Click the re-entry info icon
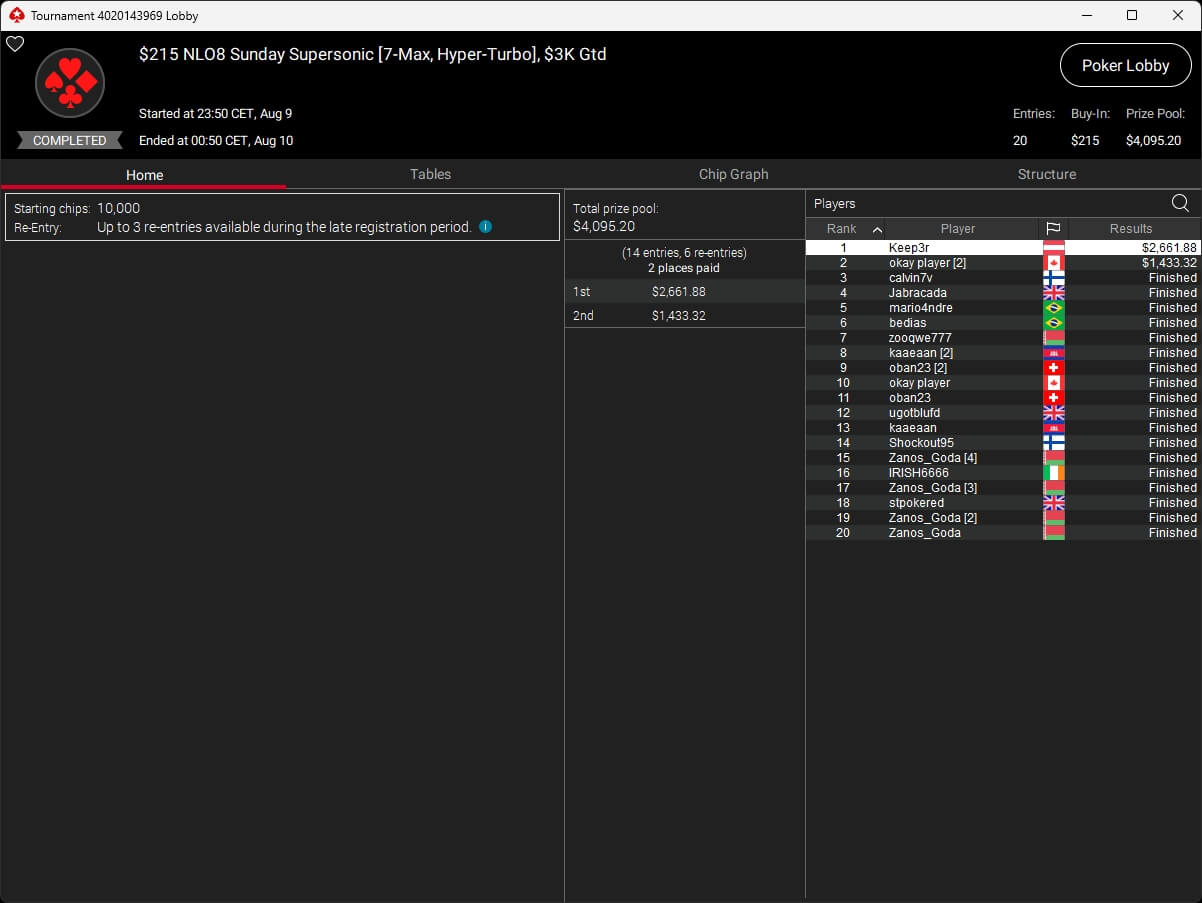Viewport: 1202px width, 903px height. 485,227
